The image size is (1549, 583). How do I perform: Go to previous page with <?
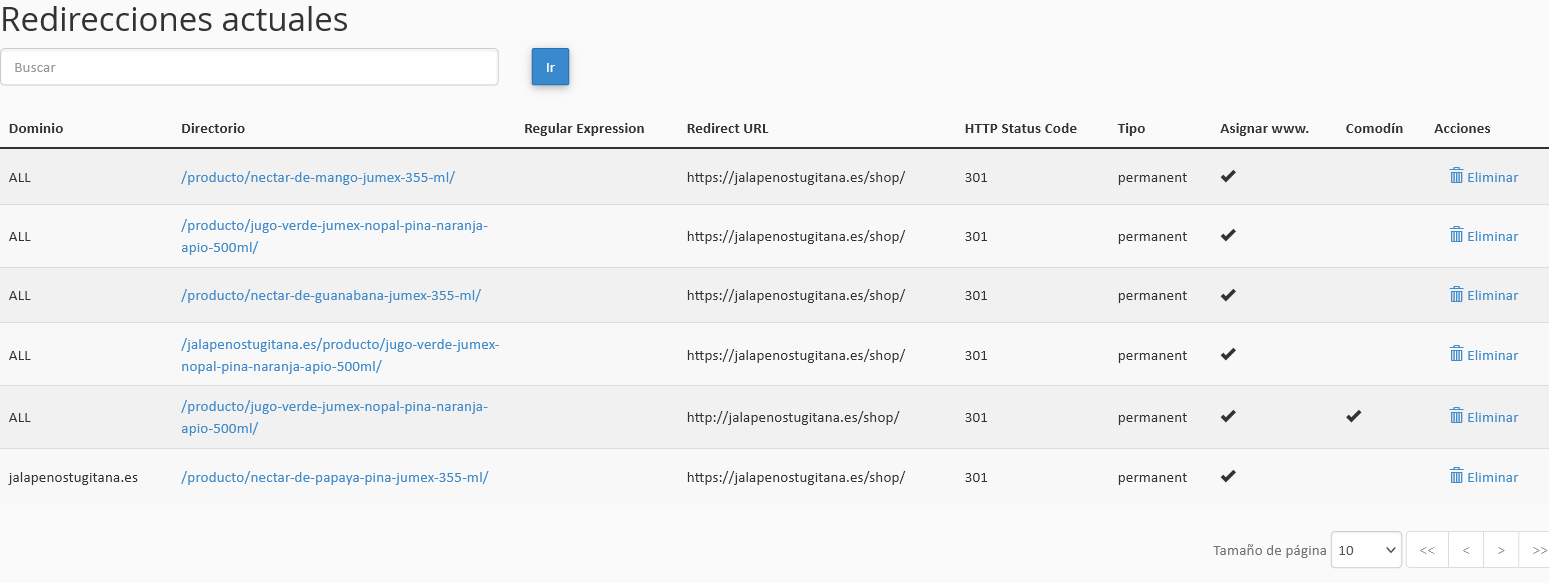click(x=1465, y=550)
